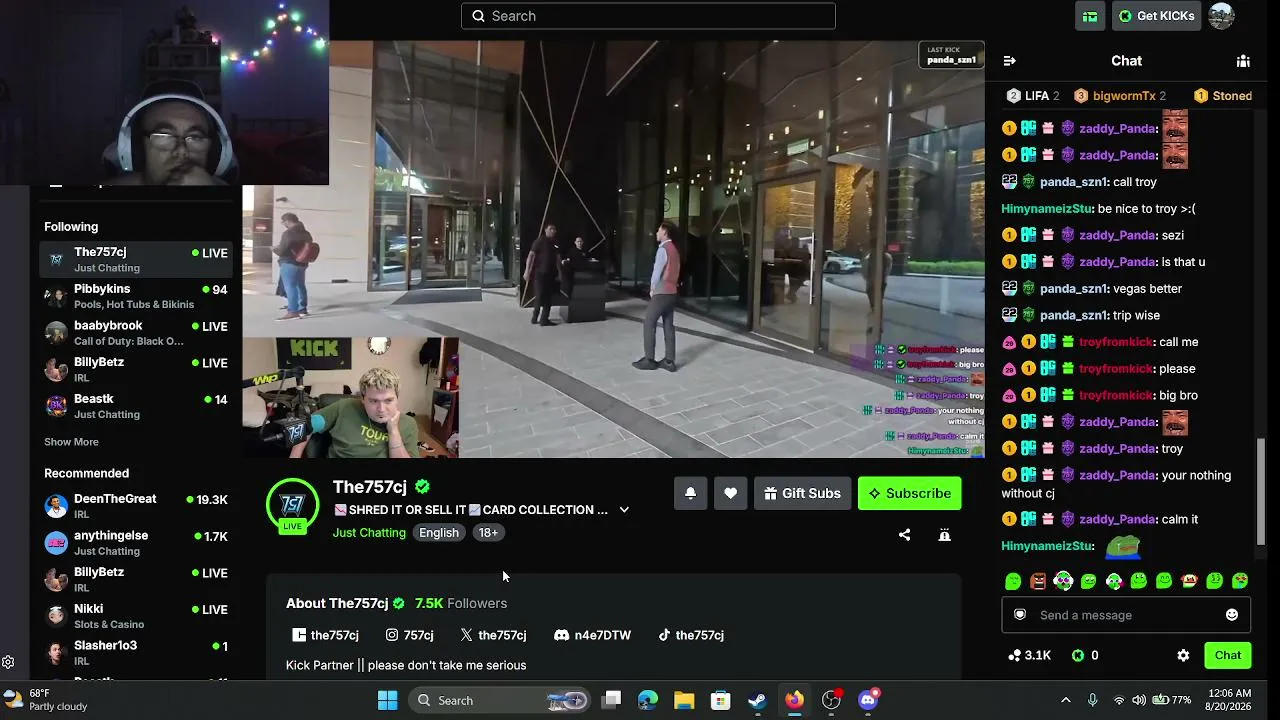Collapse the chat panel arrow icon

pos(1009,61)
